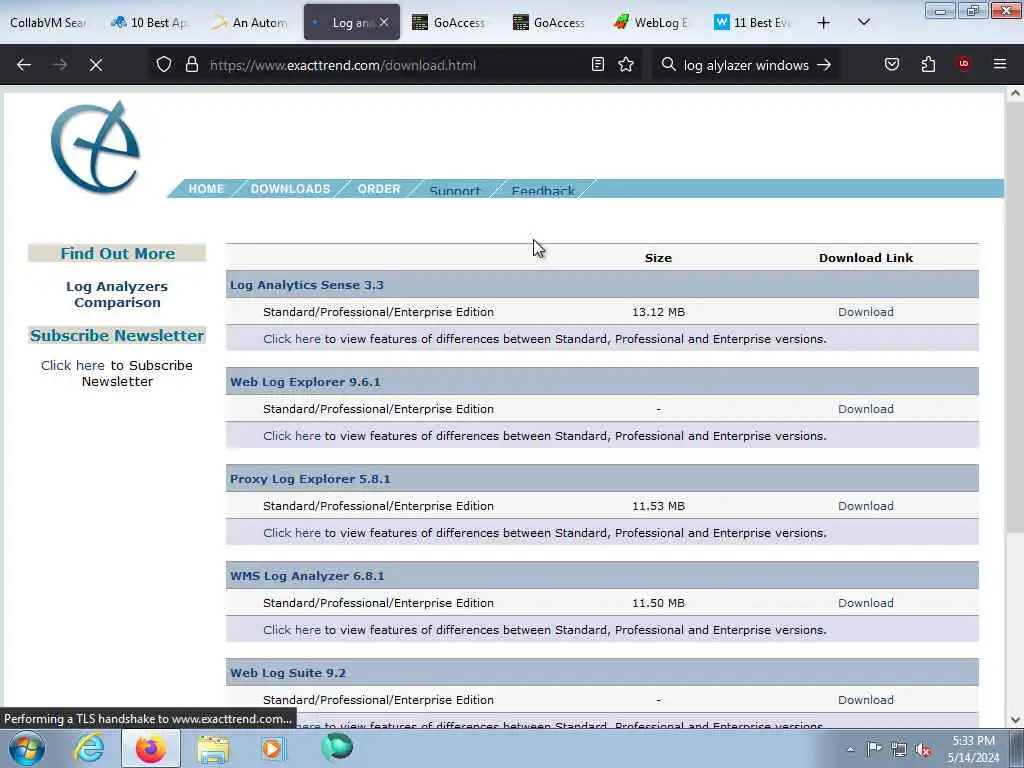Download Log Analytics Sense 3.3
This screenshot has height=768, width=1024.
pos(866,312)
